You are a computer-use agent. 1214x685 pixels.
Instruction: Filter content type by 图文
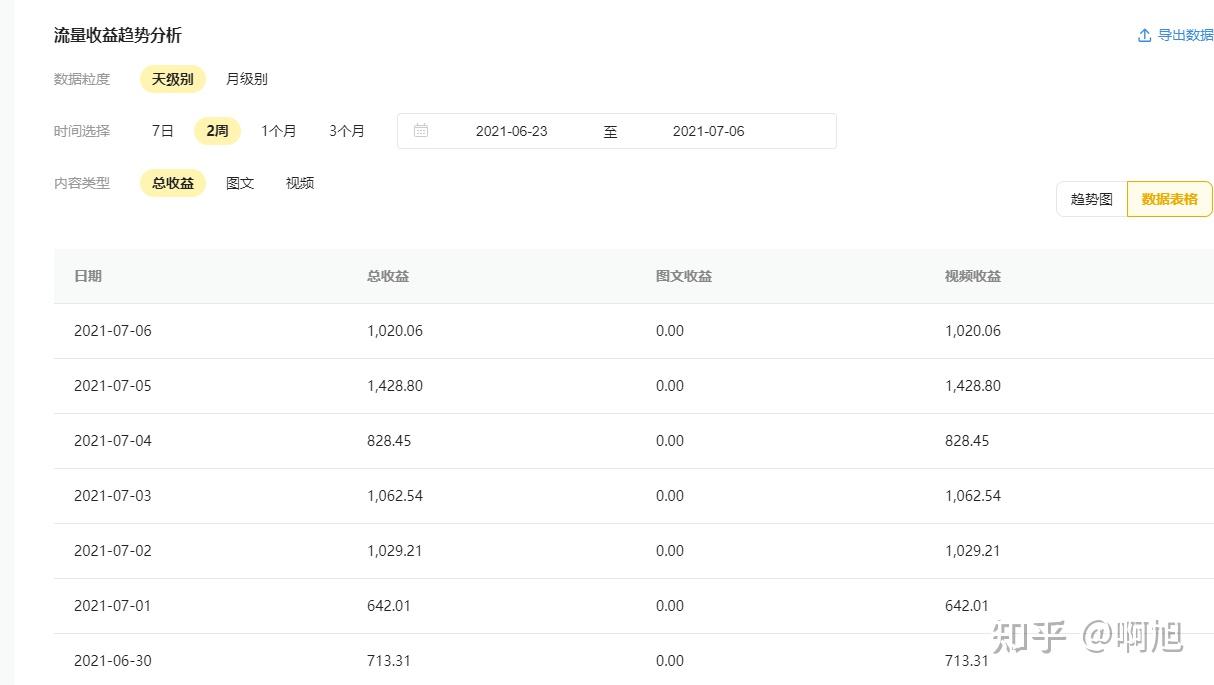click(240, 183)
